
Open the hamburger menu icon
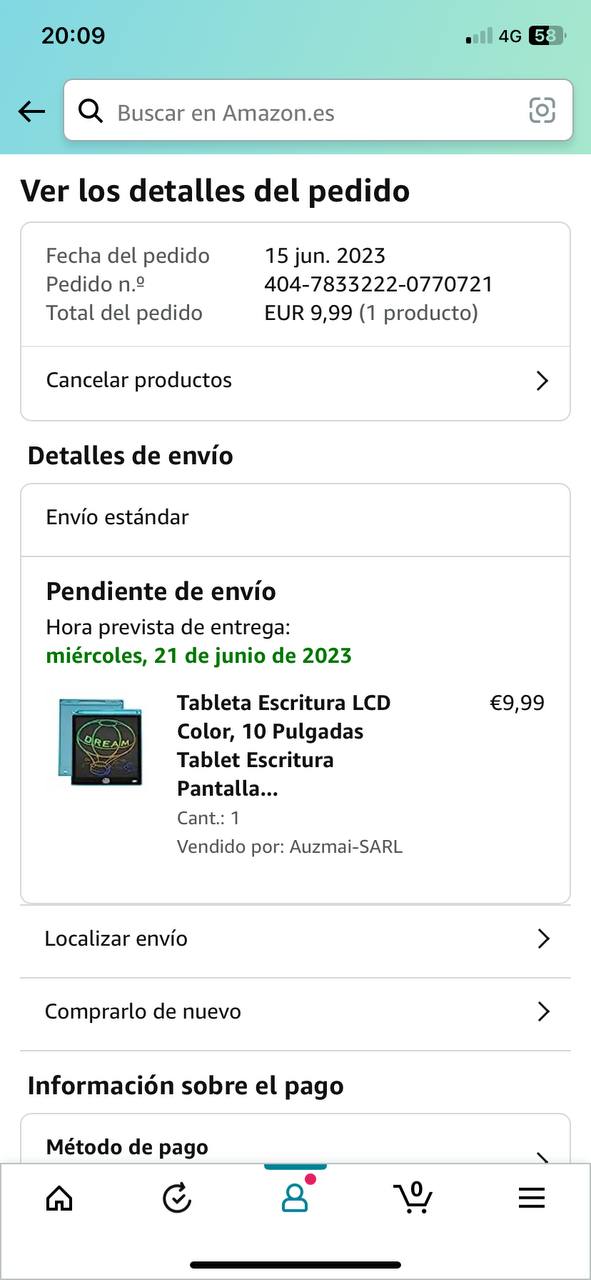click(531, 1197)
